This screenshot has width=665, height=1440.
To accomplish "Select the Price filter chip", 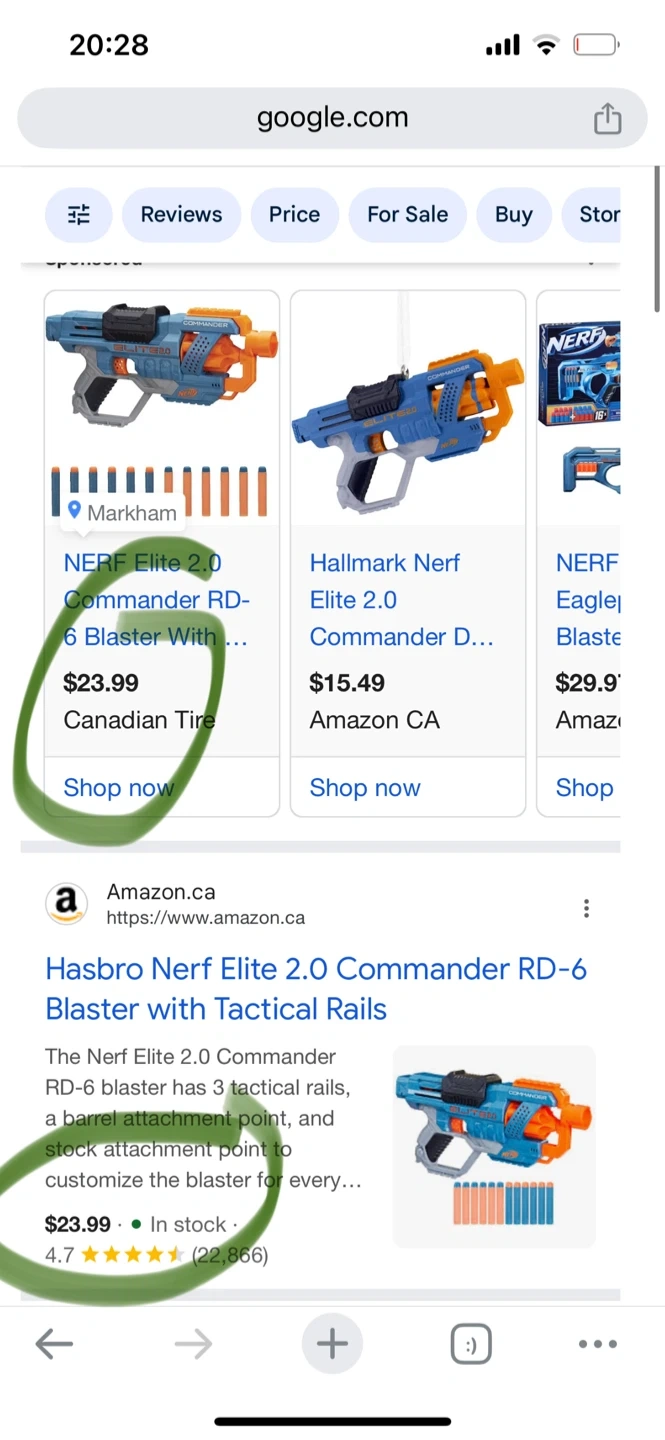I will 294,214.
